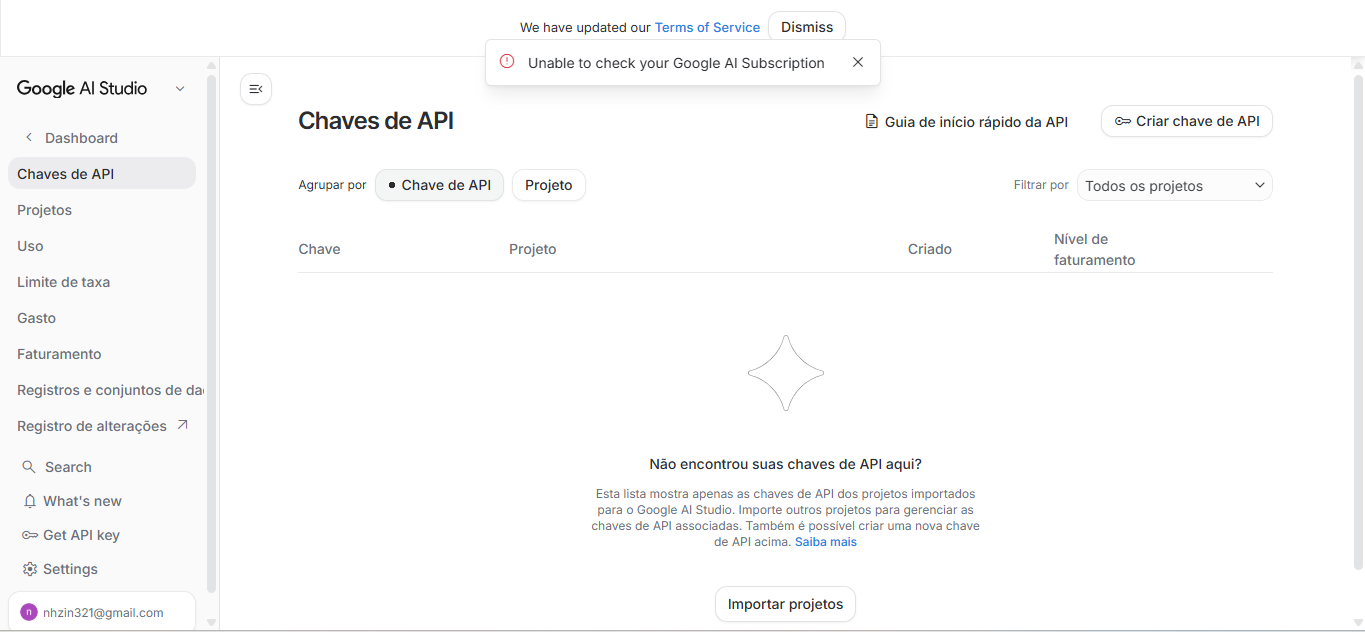Click the nhzin321@gmail.com account button

tap(102, 612)
